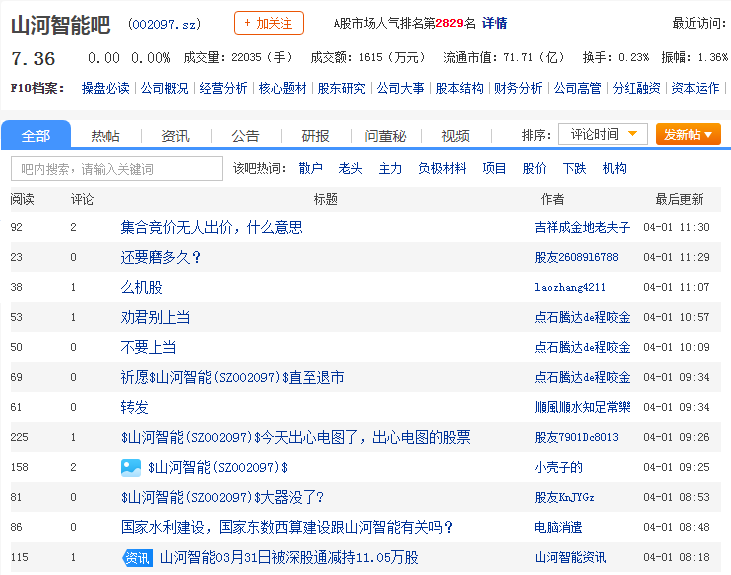Viewport: 731px width, 575px height.
Task: Open the 核心题材 F10 link
Action: click(283, 88)
